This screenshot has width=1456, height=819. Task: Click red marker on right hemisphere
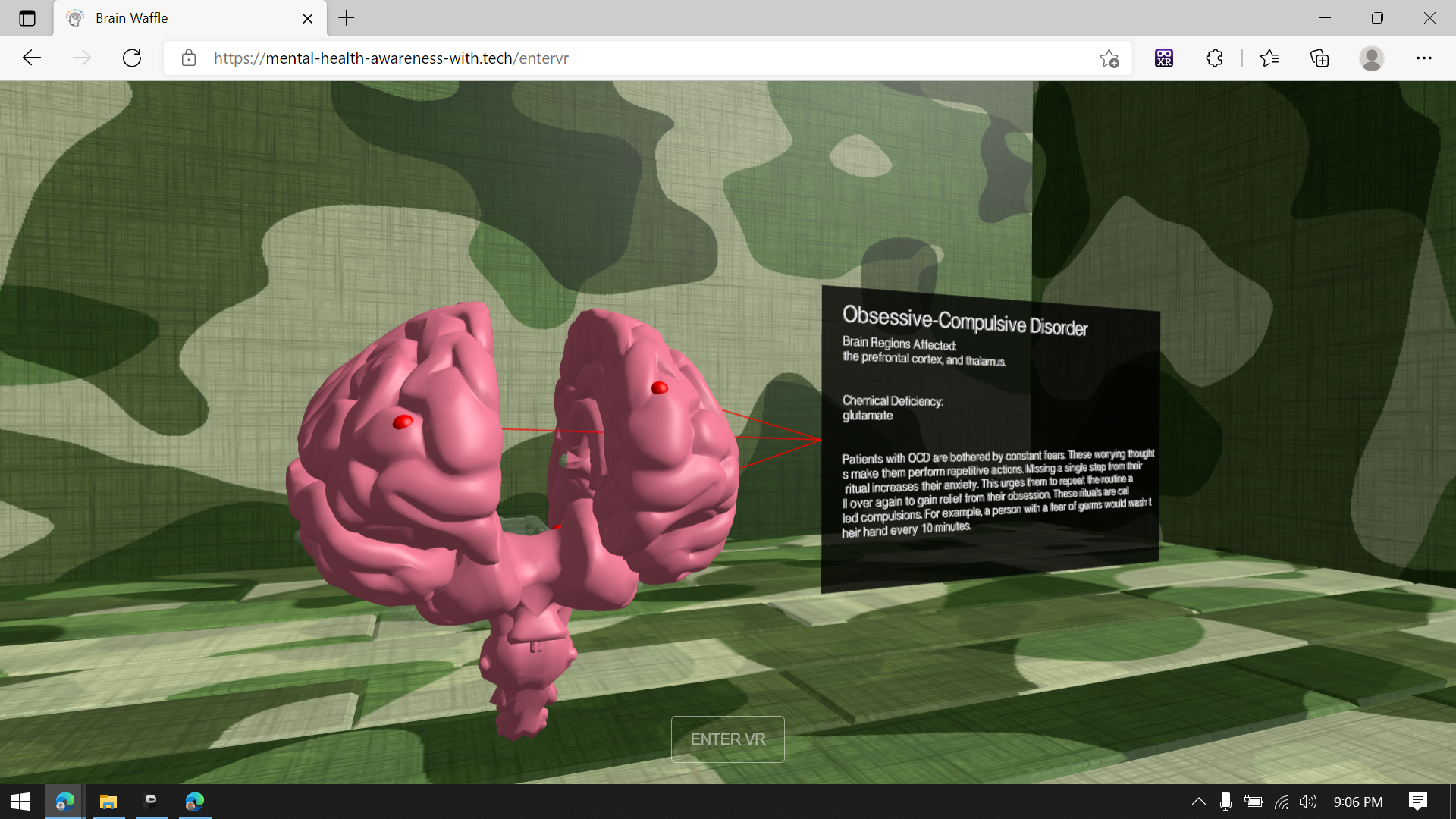click(660, 388)
